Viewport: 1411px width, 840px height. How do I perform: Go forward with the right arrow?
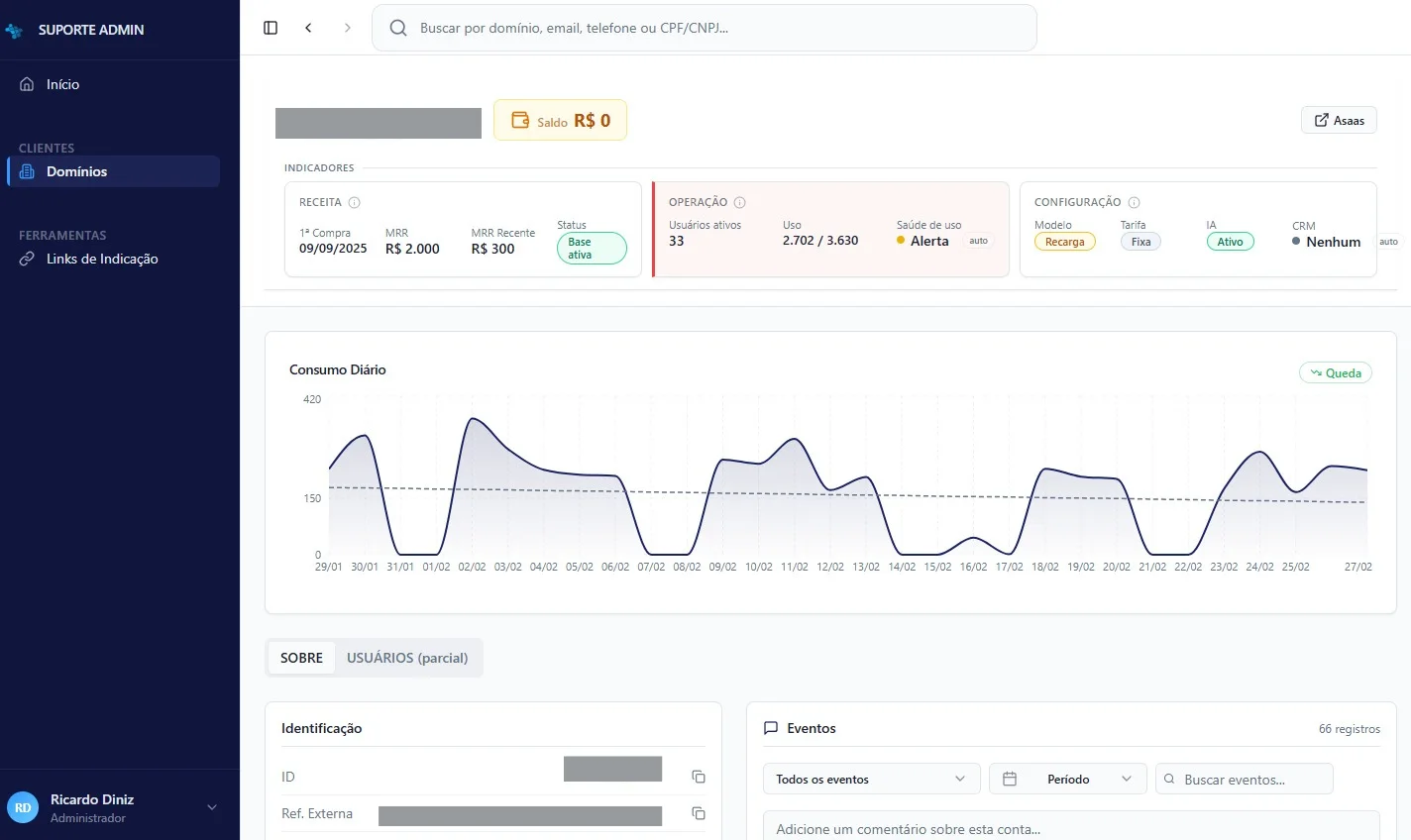tap(347, 28)
